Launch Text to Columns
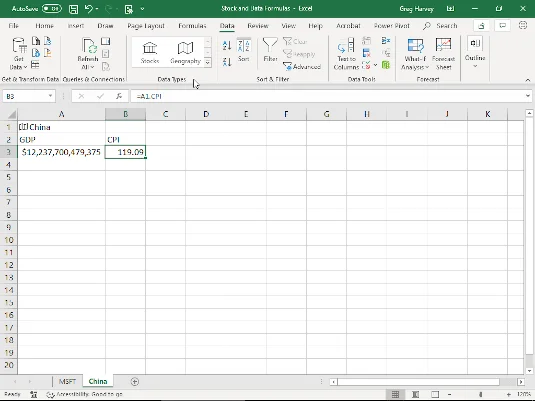This screenshot has width=535, height=401. (346, 54)
